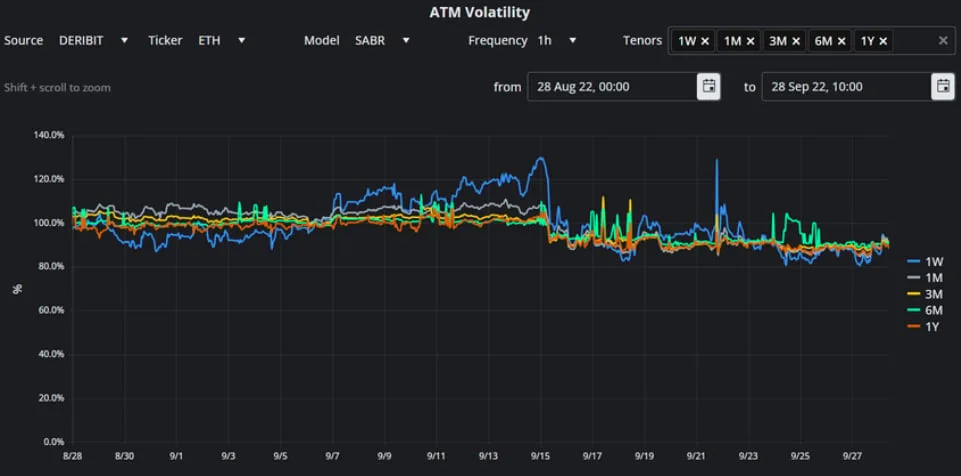Click the 8/30 x-axis date label
961x476 pixels.
click(124, 456)
